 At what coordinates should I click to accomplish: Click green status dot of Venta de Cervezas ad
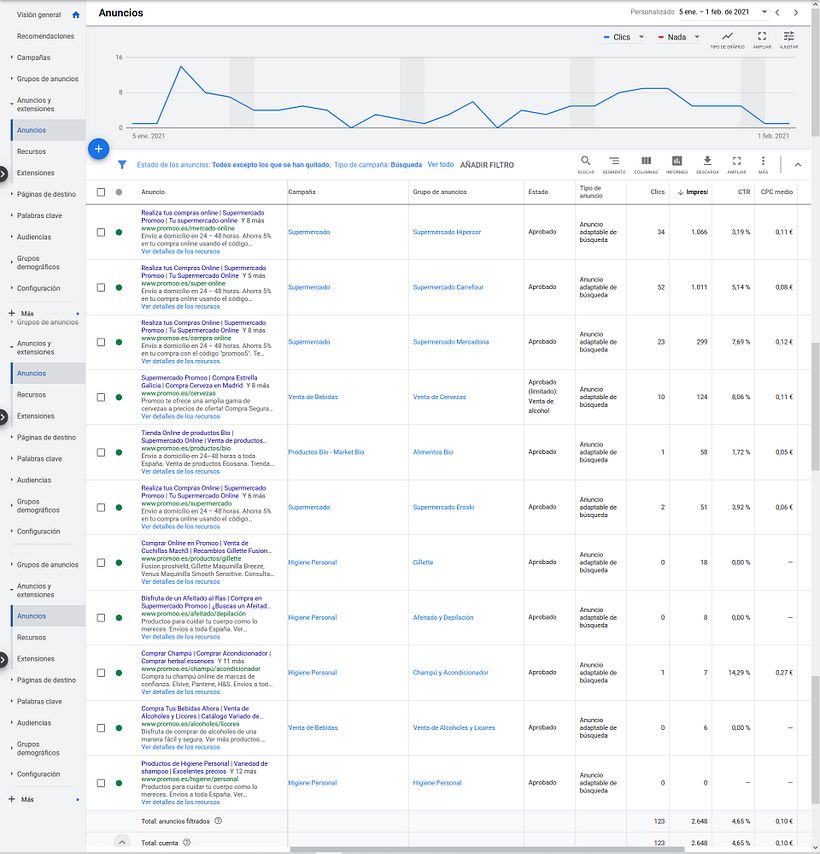[x=119, y=398]
